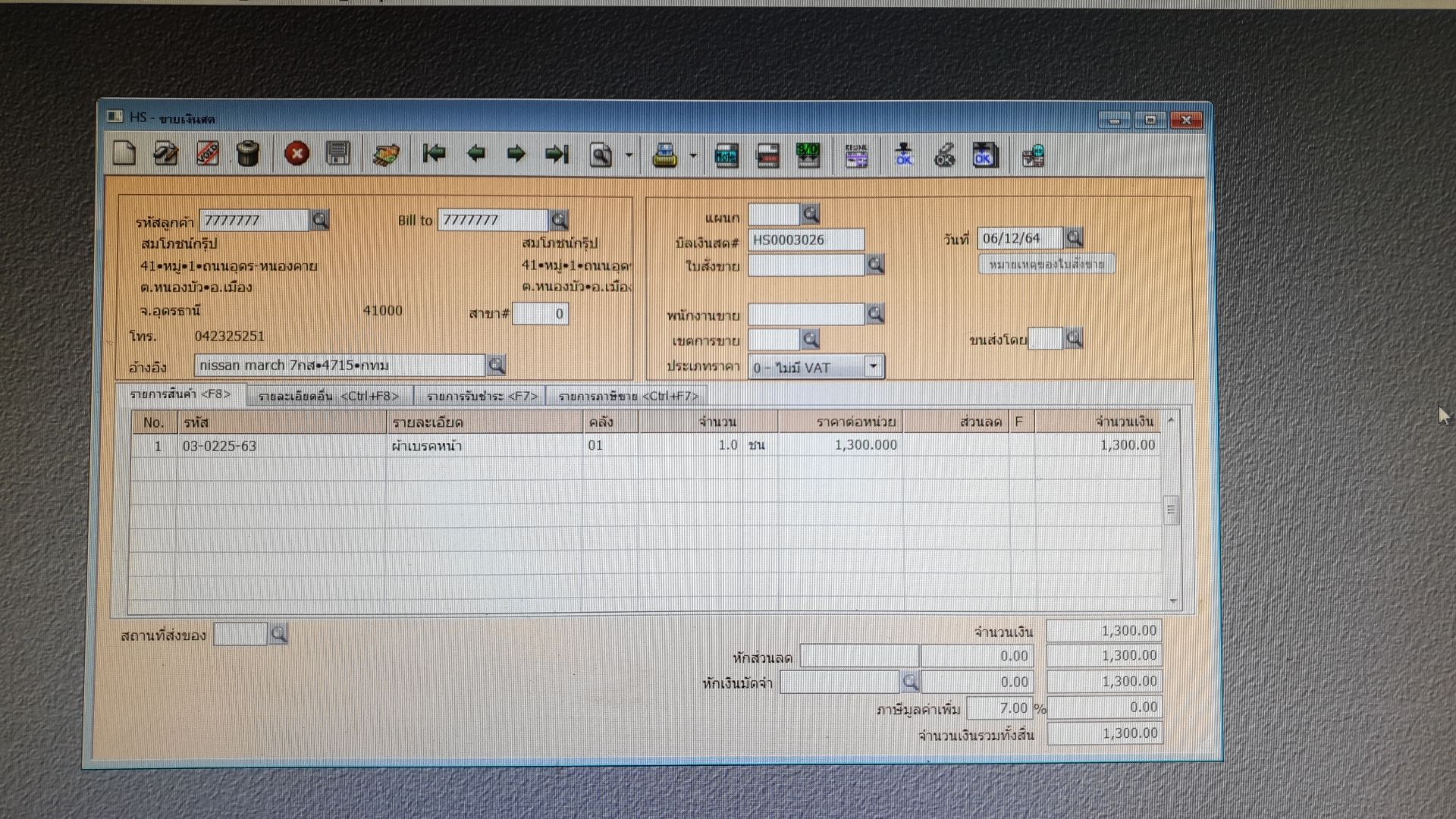The height and width of the screenshot is (819, 1456).
Task: Click the เขตการขาย lookup magnifier
Action: pyautogui.click(x=811, y=338)
